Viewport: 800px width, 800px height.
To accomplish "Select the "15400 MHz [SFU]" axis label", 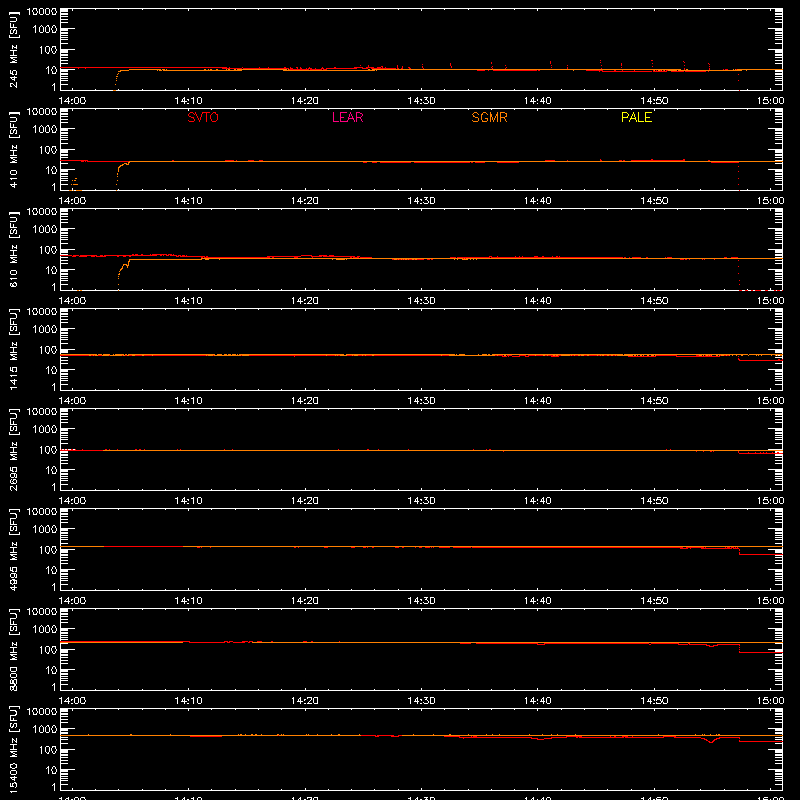I will coord(14,749).
